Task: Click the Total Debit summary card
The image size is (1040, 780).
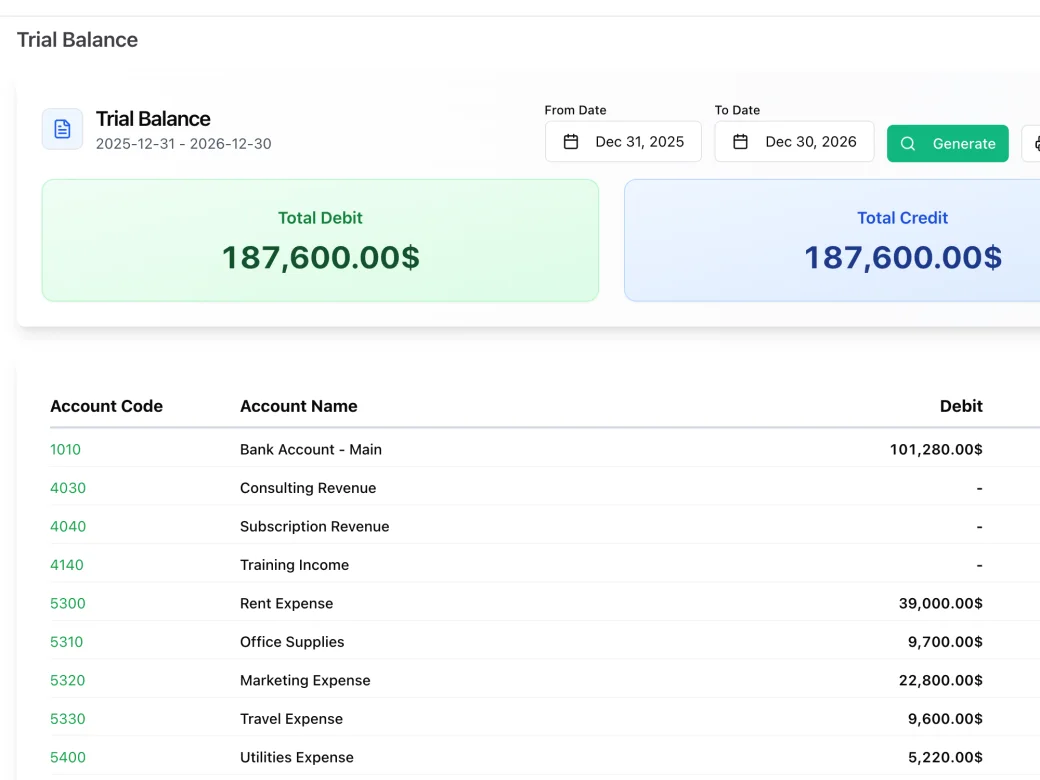Action: point(320,240)
